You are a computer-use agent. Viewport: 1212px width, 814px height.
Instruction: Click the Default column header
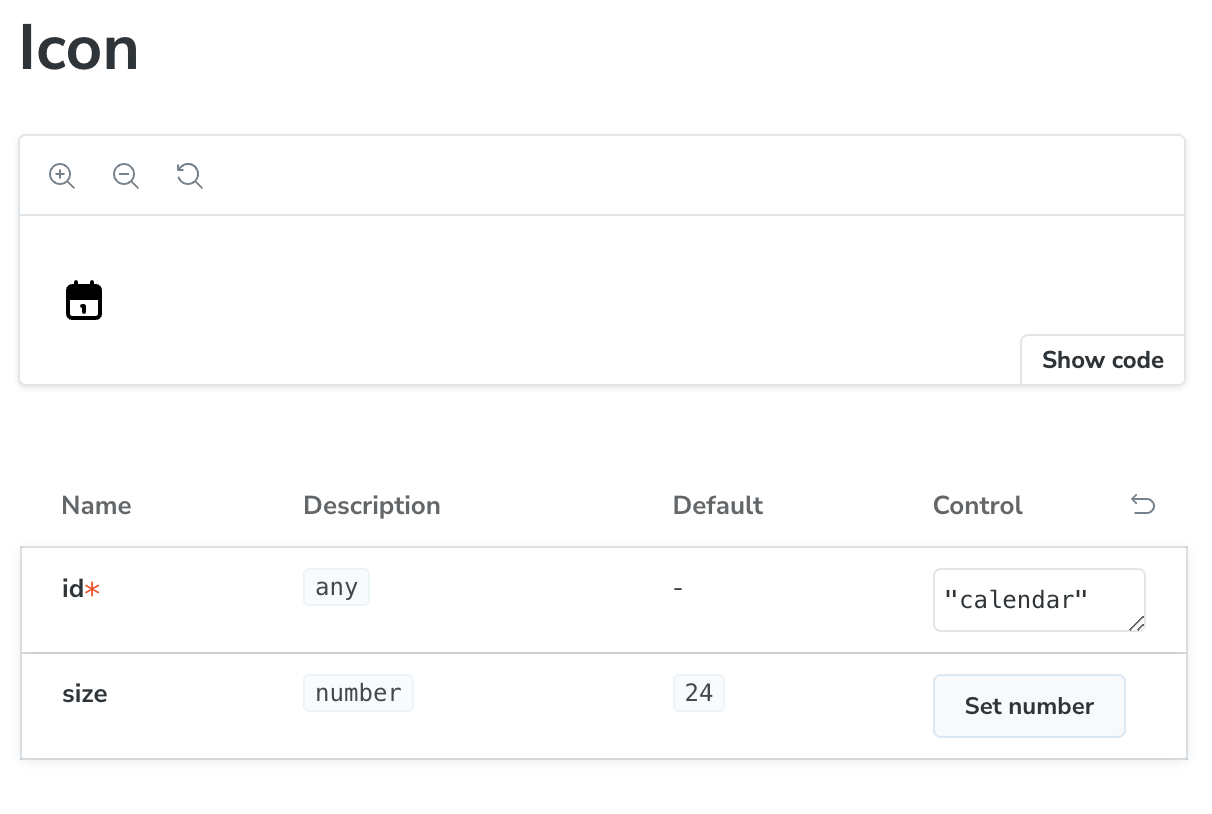pos(717,506)
